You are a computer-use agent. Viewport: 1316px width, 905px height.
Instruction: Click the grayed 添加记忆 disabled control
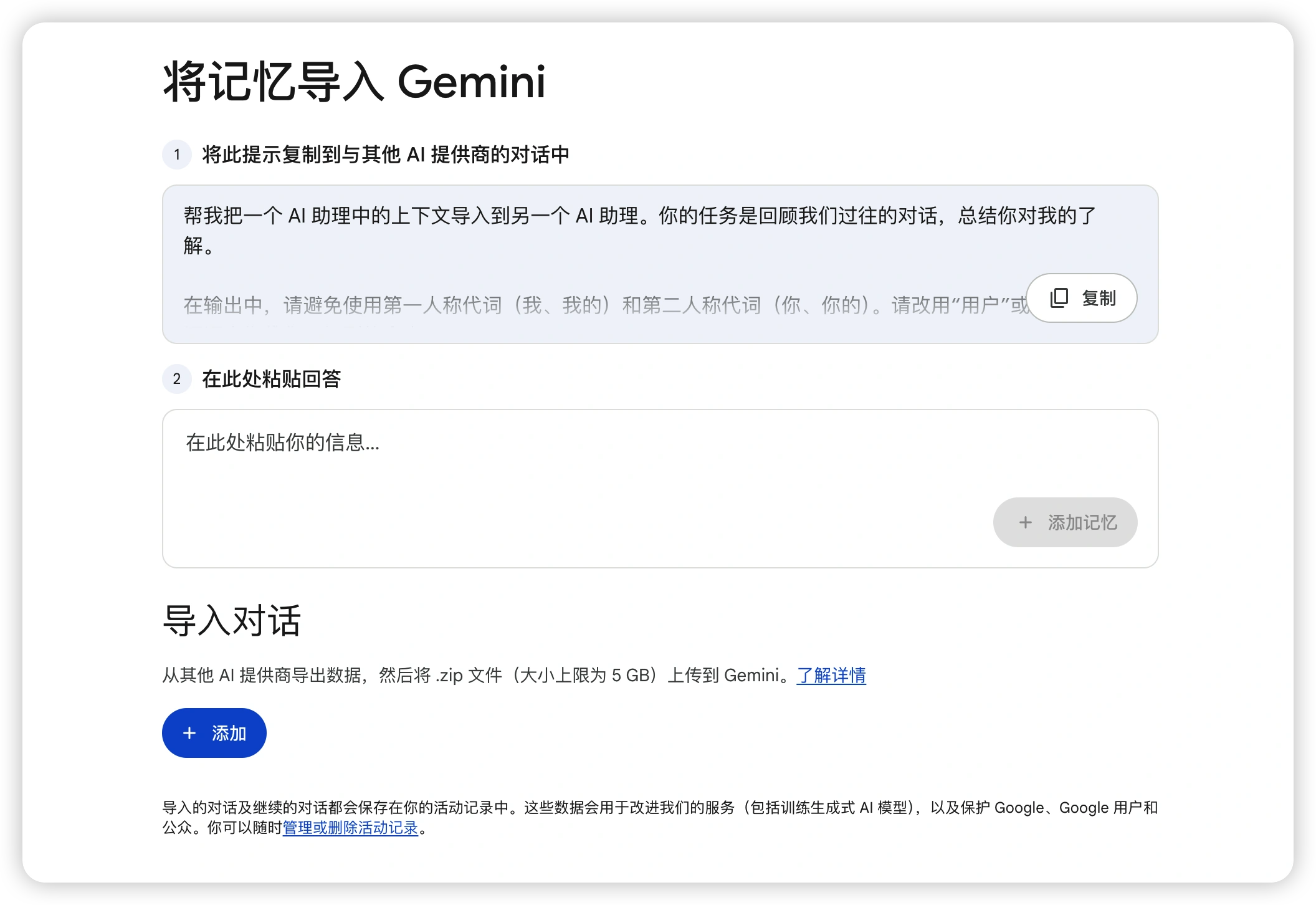pyautogui.click(x=1066, y=522)
